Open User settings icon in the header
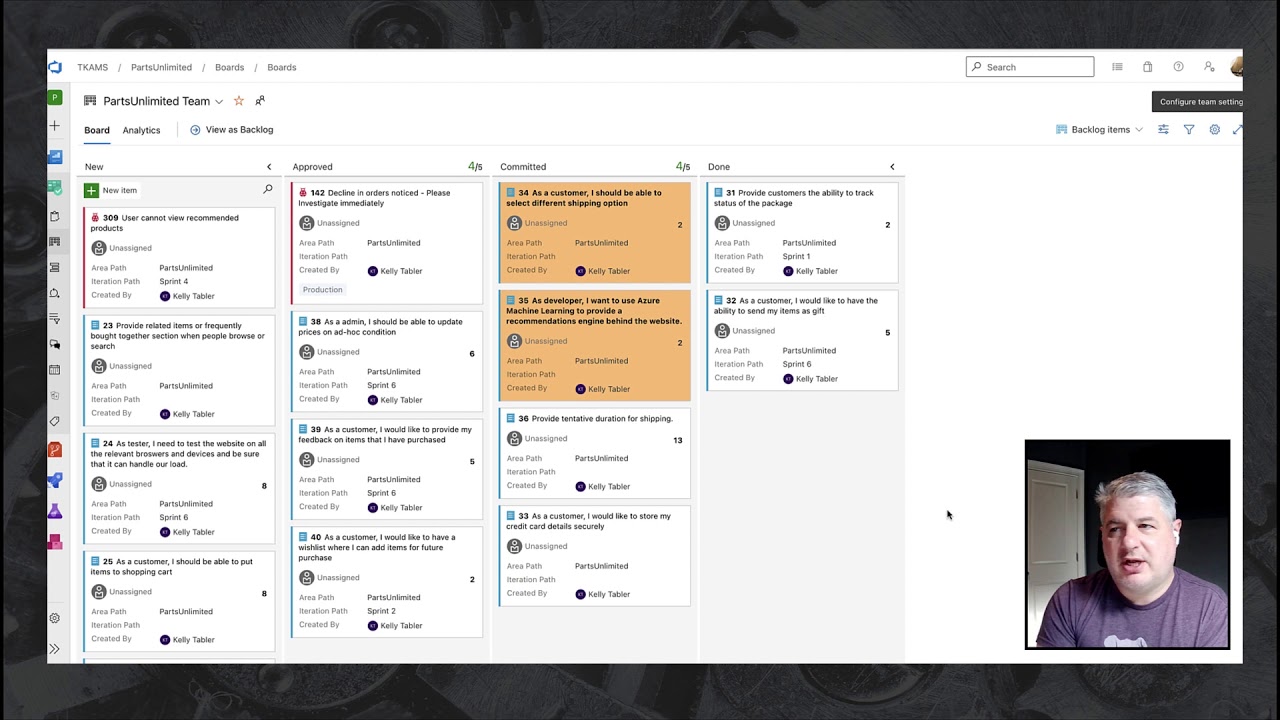1280x720 pixels. (1209, 67)
